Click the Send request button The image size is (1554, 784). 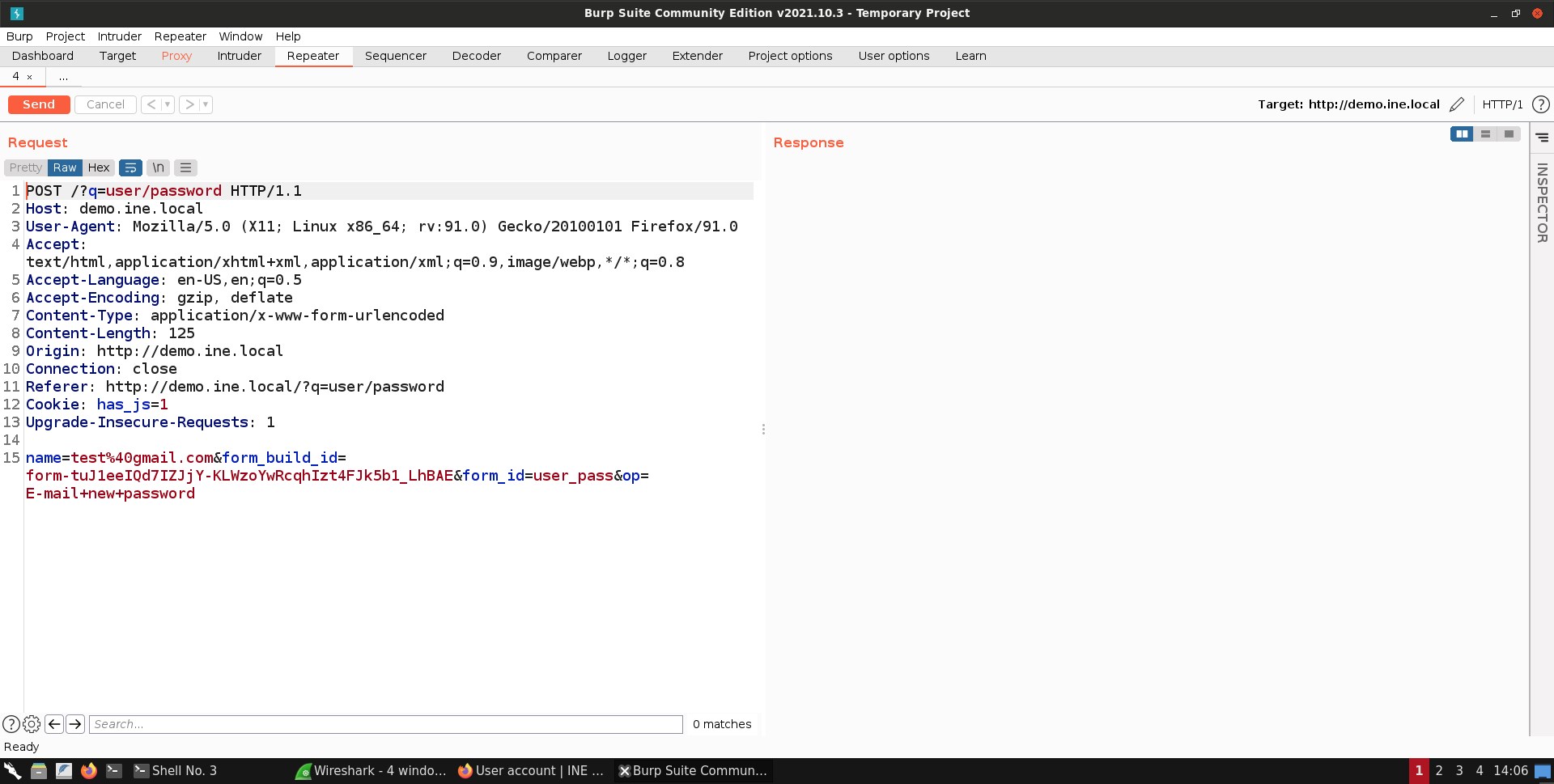[x=39, y=104]
